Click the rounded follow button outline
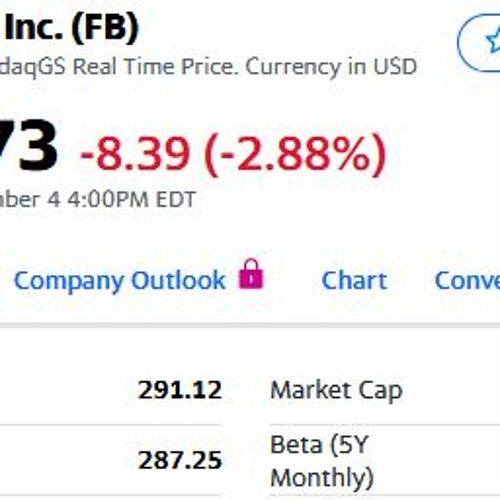 479,43
